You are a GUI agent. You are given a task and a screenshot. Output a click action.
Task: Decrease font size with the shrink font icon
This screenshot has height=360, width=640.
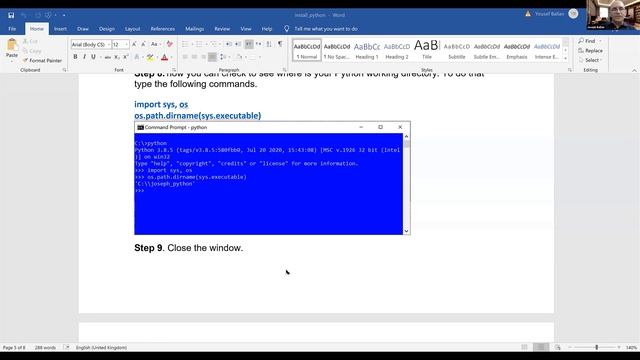143,44
